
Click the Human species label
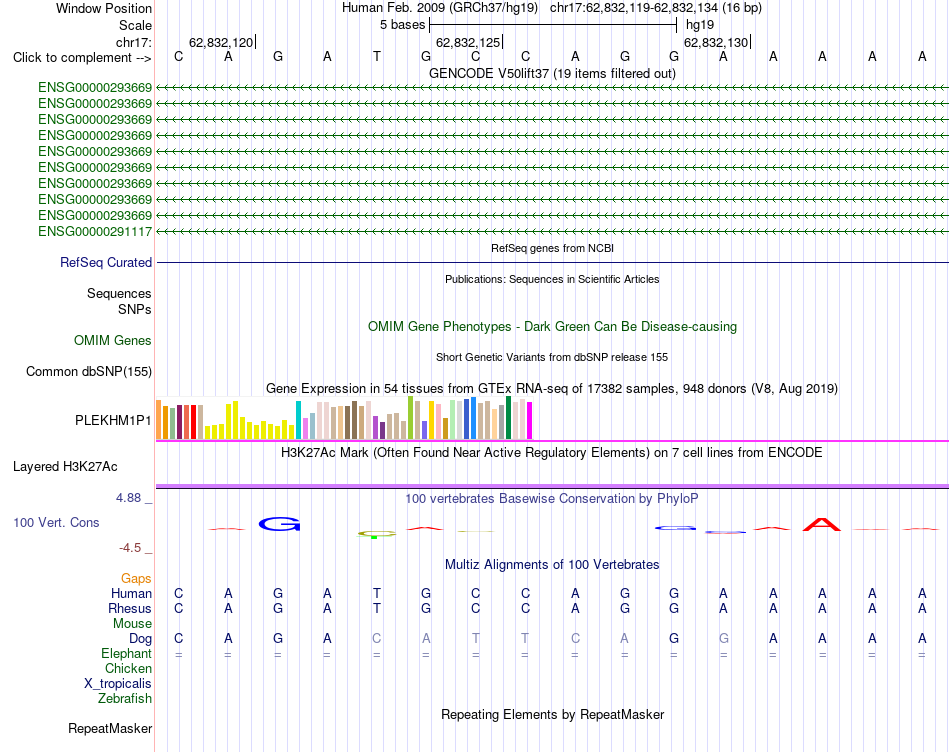[x=131, y=593]
